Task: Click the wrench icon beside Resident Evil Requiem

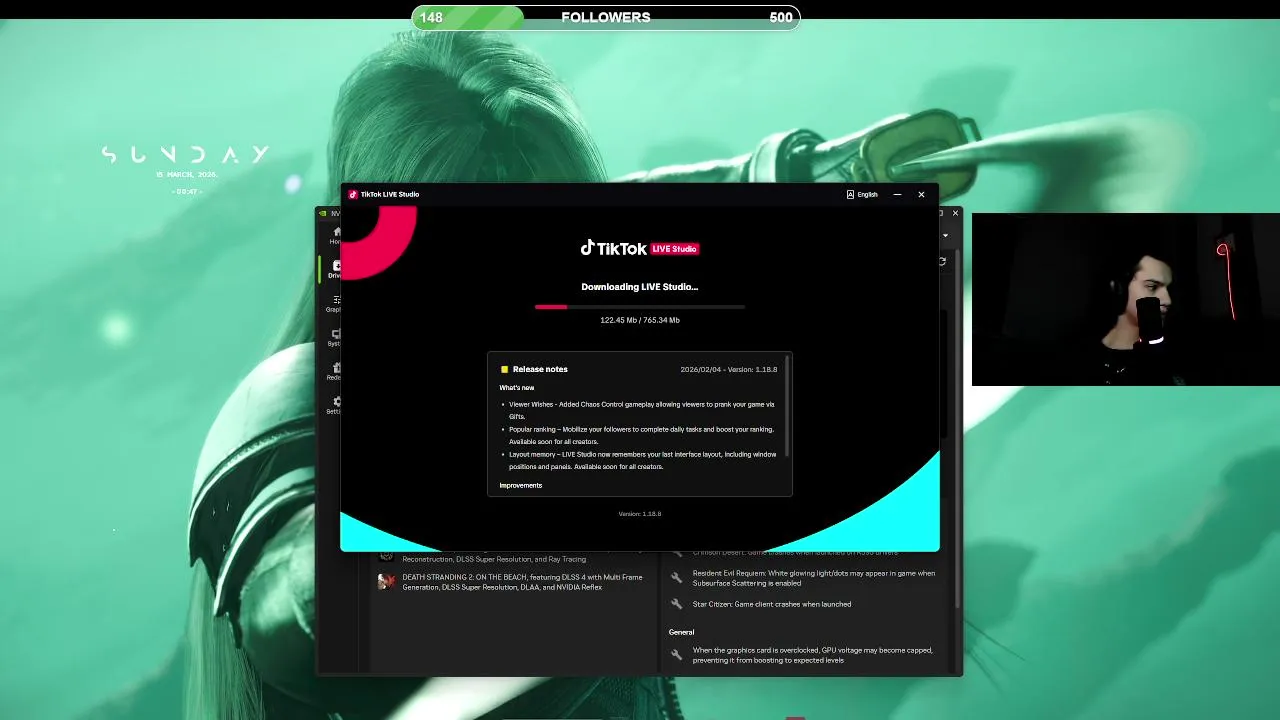Action: click(676, 578)
